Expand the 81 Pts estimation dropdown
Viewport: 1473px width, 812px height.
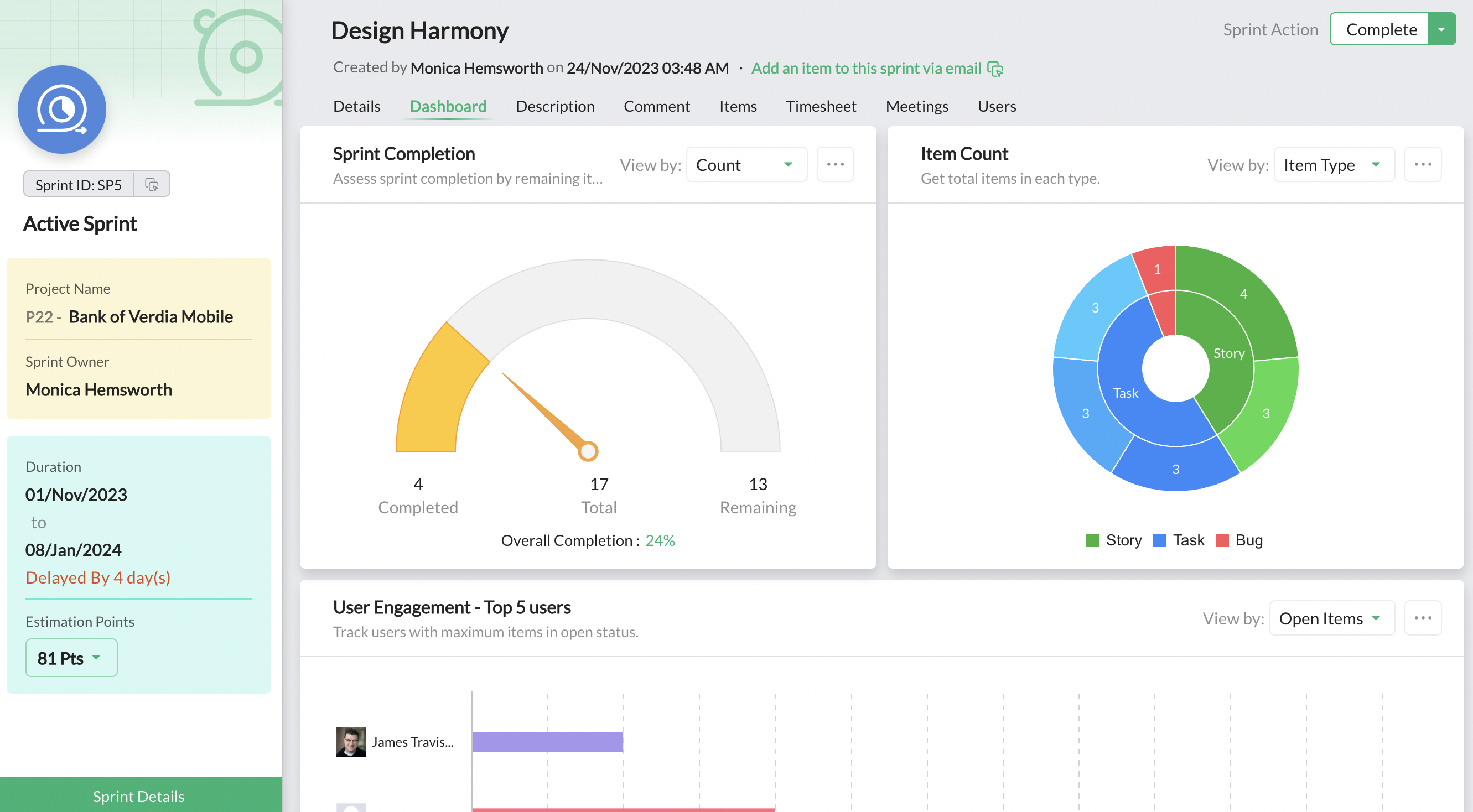click(x=71, y=658)
